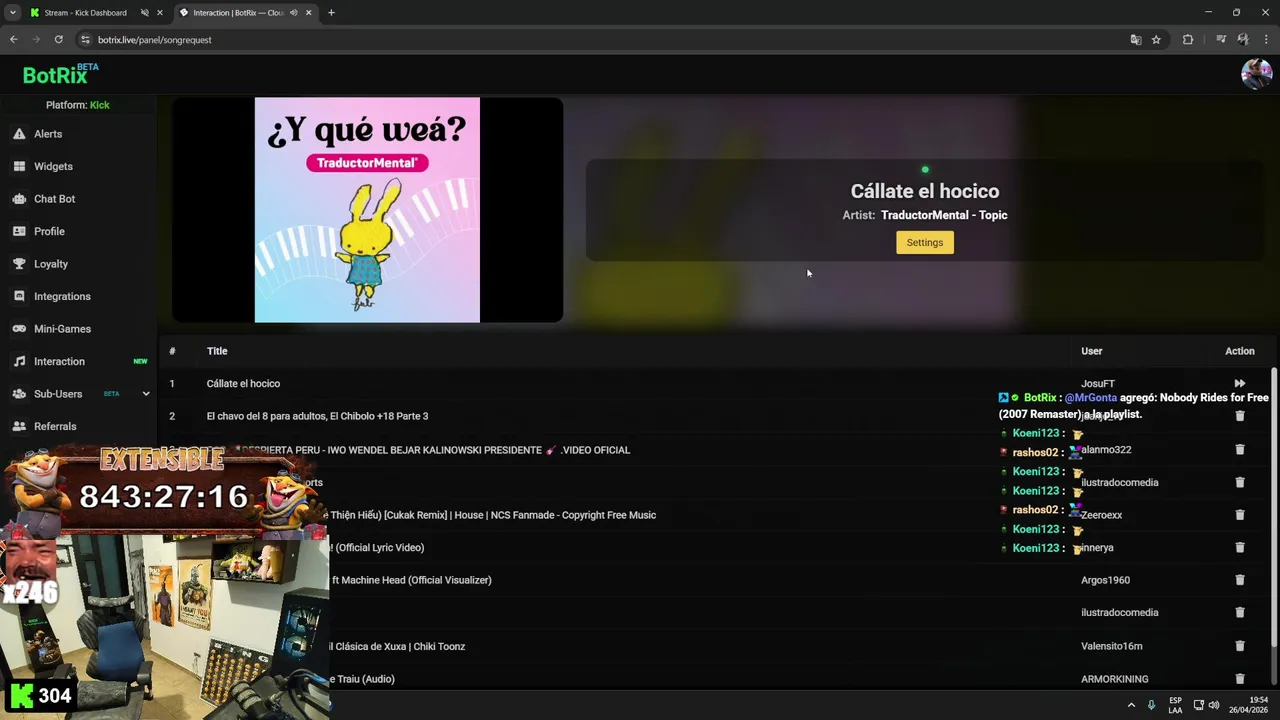This screenshot has width=1280, height=720.
Task: Delete the El chavo del 8 song
Action: click(x=1240, y=416)
